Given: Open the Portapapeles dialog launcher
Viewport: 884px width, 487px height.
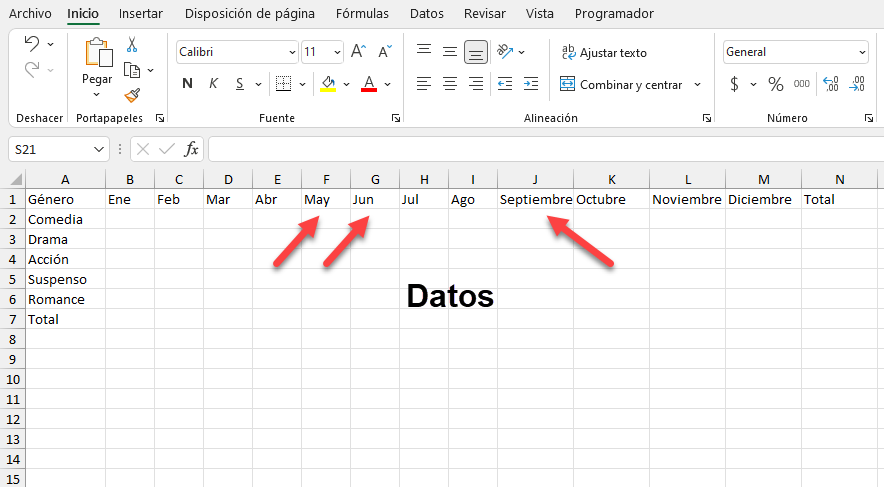Looking at the screenshot, I should pyautogui.click(x=160, y=118).
